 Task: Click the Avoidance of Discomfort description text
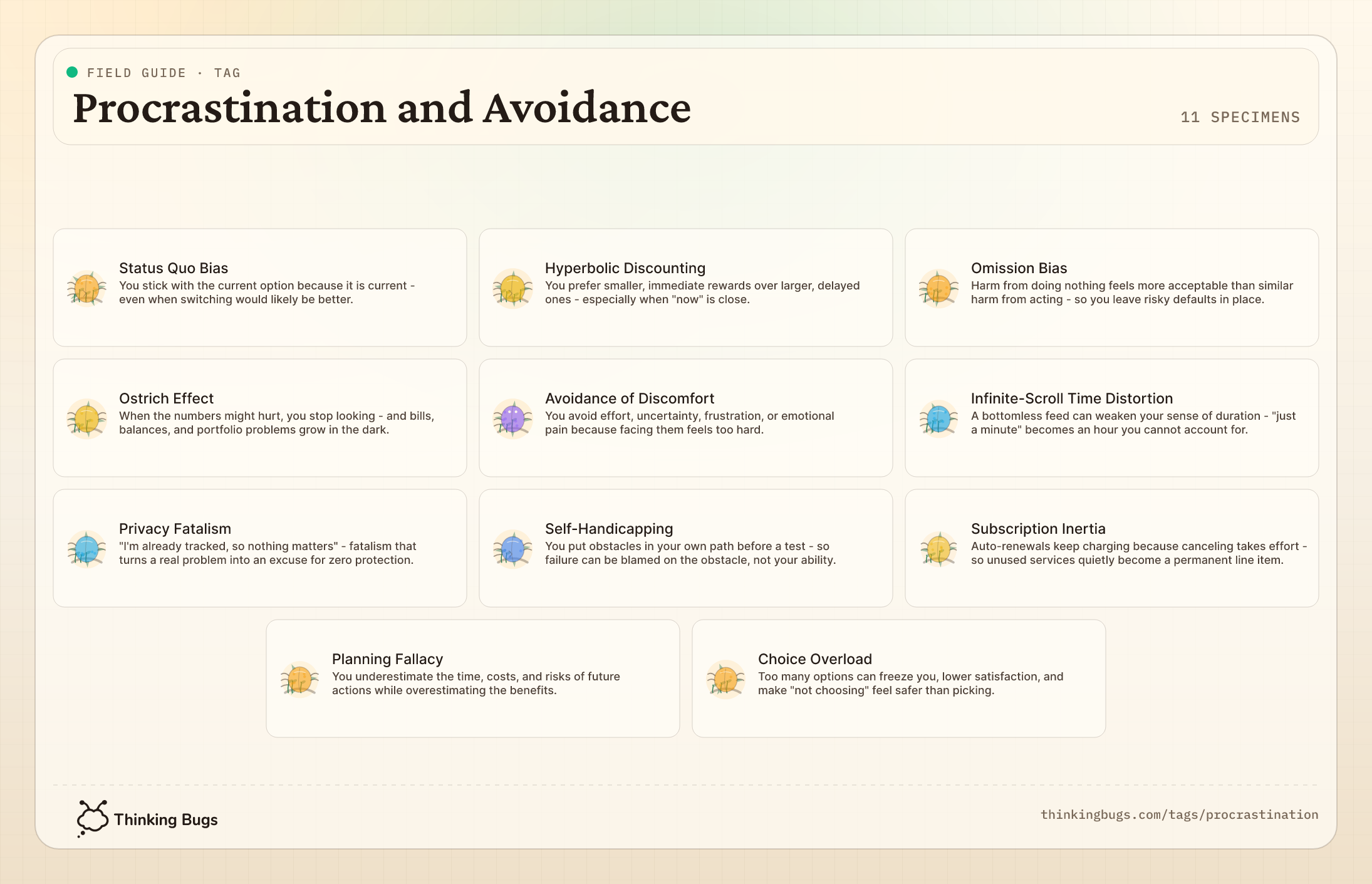689,423
